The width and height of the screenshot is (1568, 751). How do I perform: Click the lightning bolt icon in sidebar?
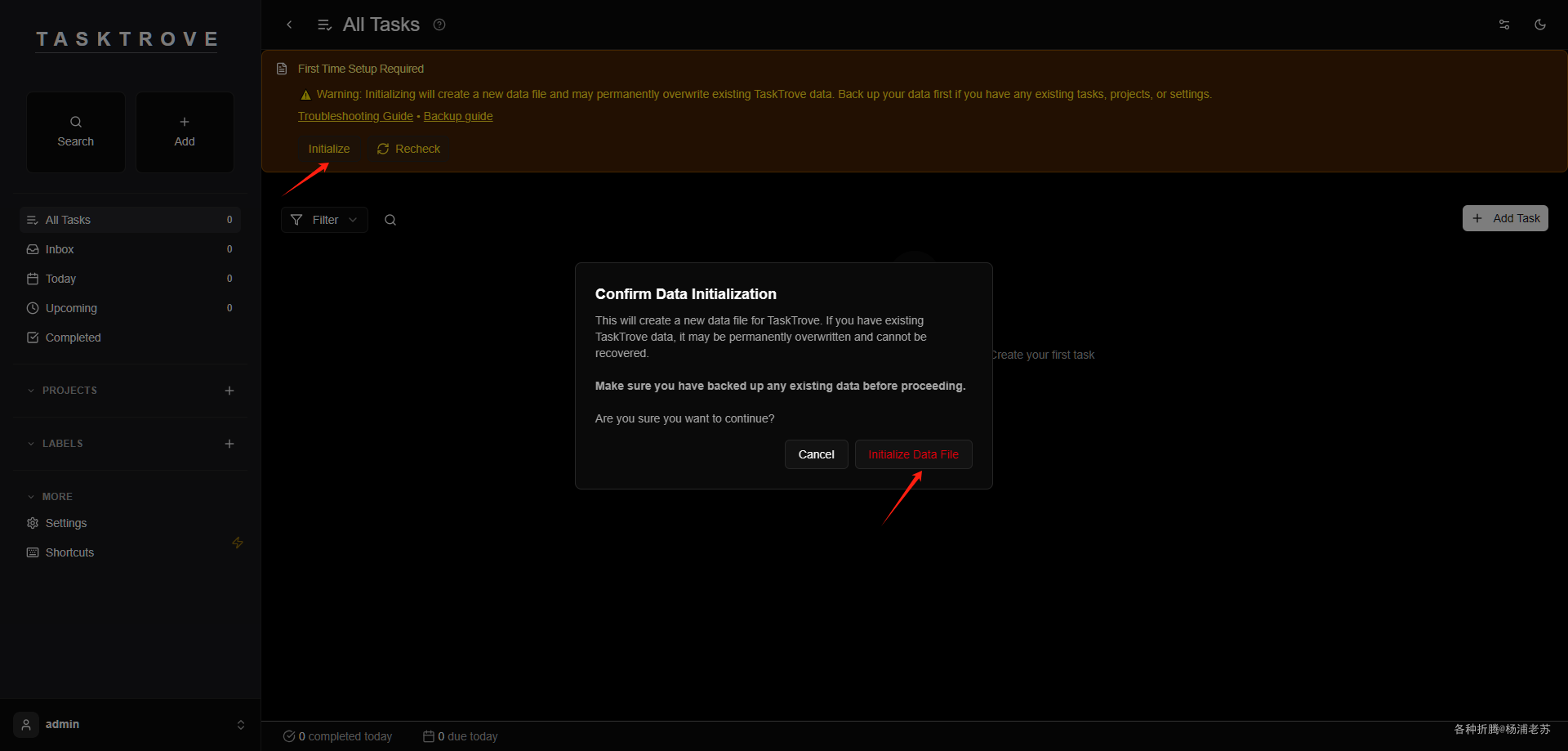[238, 543]
